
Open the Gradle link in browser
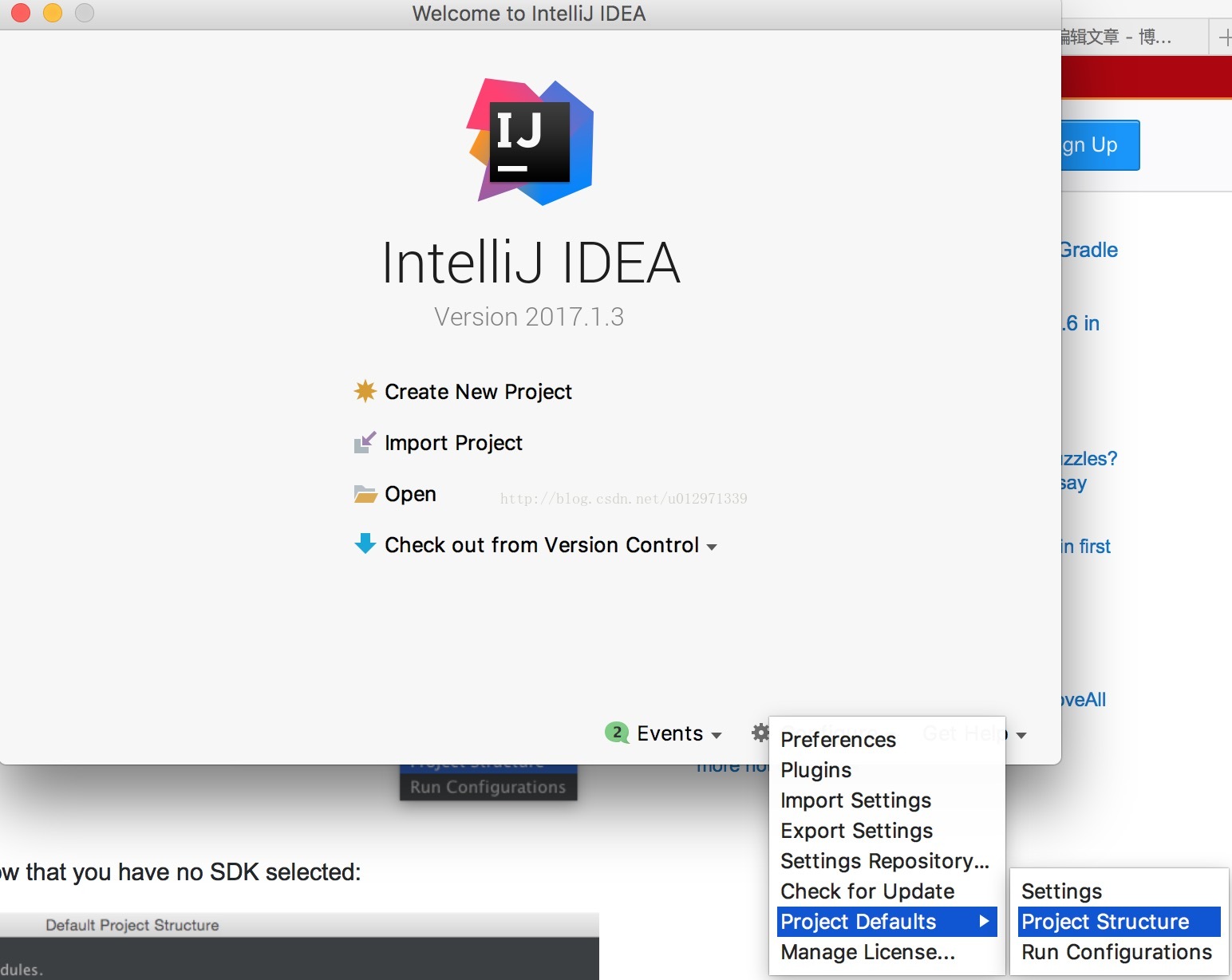1089,250
